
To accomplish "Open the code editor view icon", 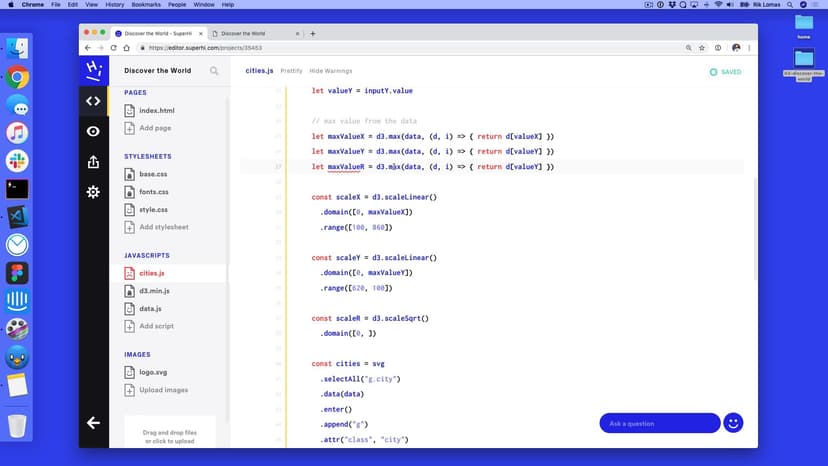I will click(93, 100).
